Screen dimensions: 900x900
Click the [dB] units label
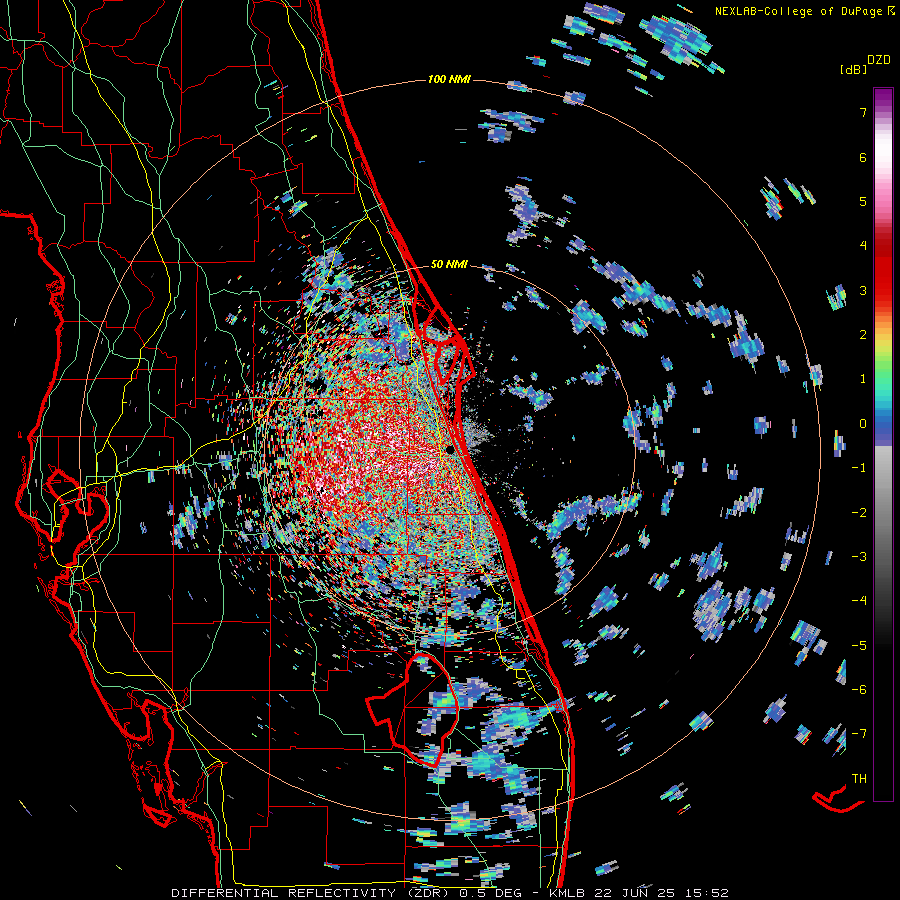tap(853, 69)
